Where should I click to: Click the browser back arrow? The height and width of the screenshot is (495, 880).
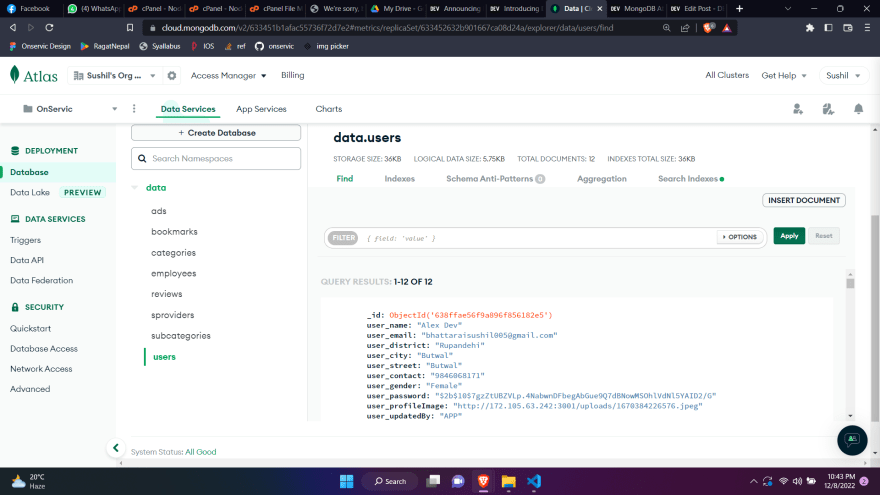coord(12,28)
